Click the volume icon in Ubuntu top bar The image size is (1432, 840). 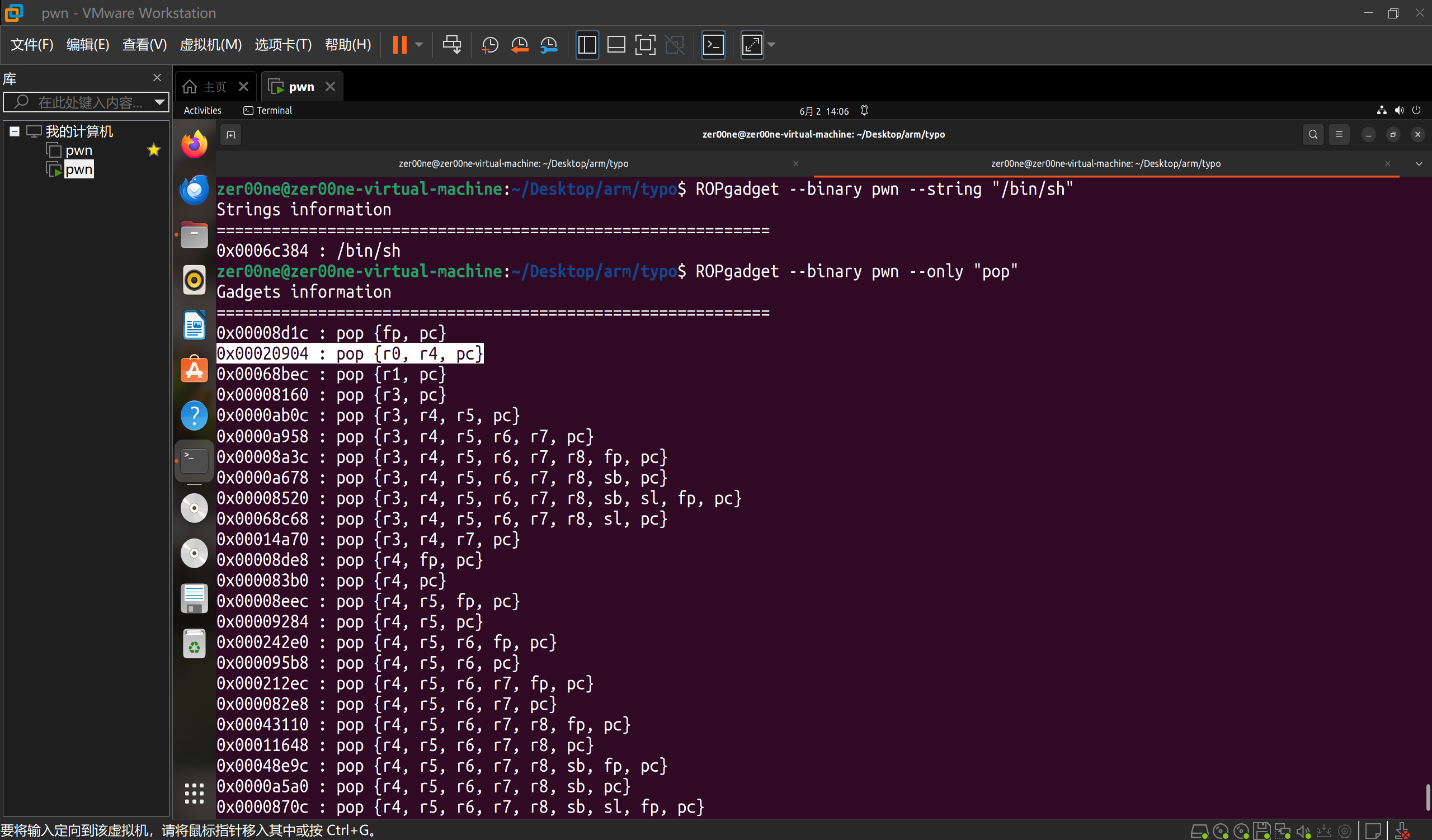click(1399, 110)
